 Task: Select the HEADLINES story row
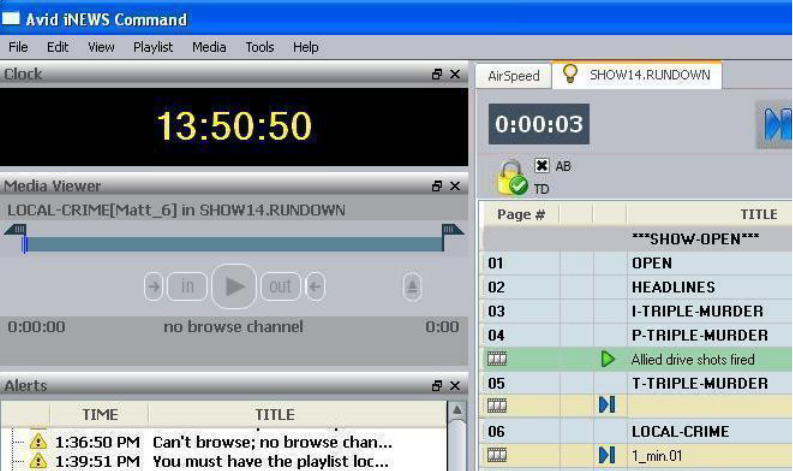pos(636,287)
